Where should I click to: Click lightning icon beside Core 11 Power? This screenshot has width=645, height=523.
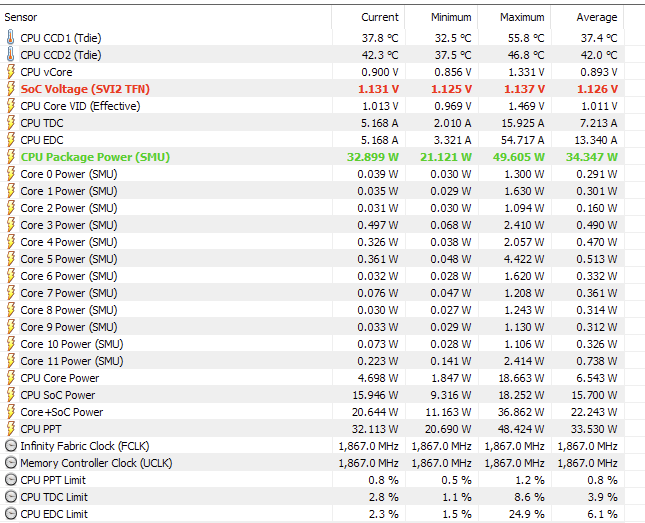tap(11, 361)
